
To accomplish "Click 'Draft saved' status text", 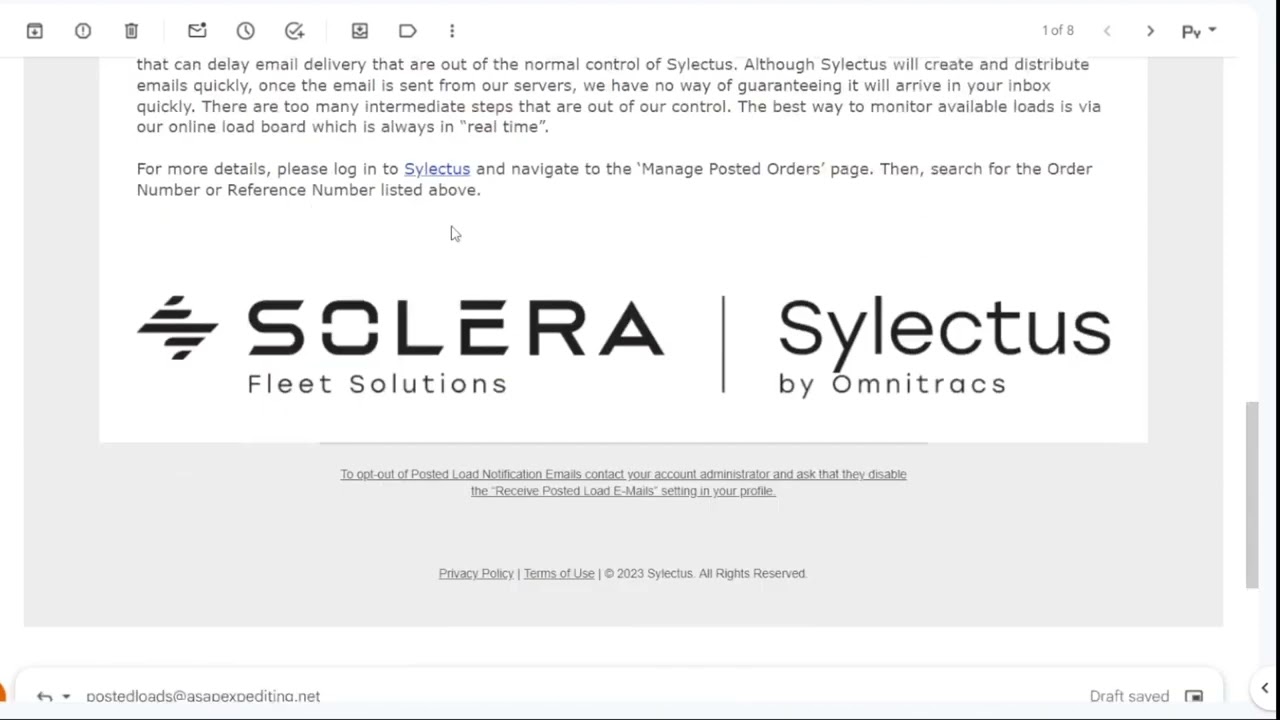I will coord(1129,696).
